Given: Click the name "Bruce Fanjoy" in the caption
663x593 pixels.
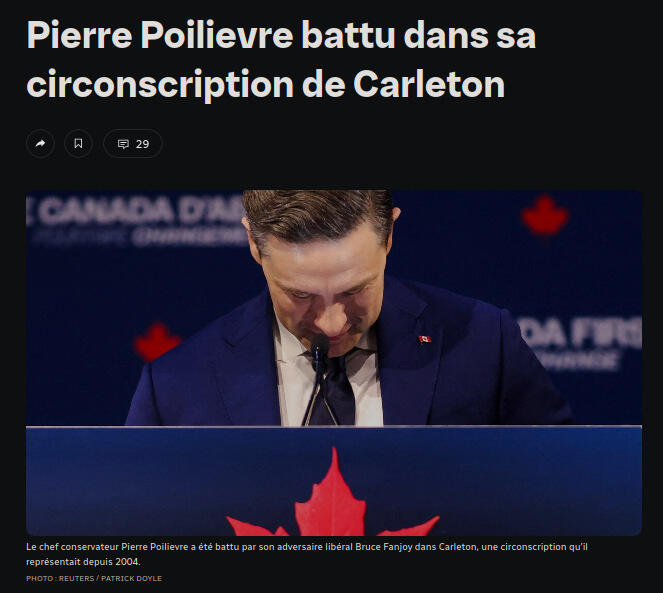Looking at the screenshot, I should [384, 547].
